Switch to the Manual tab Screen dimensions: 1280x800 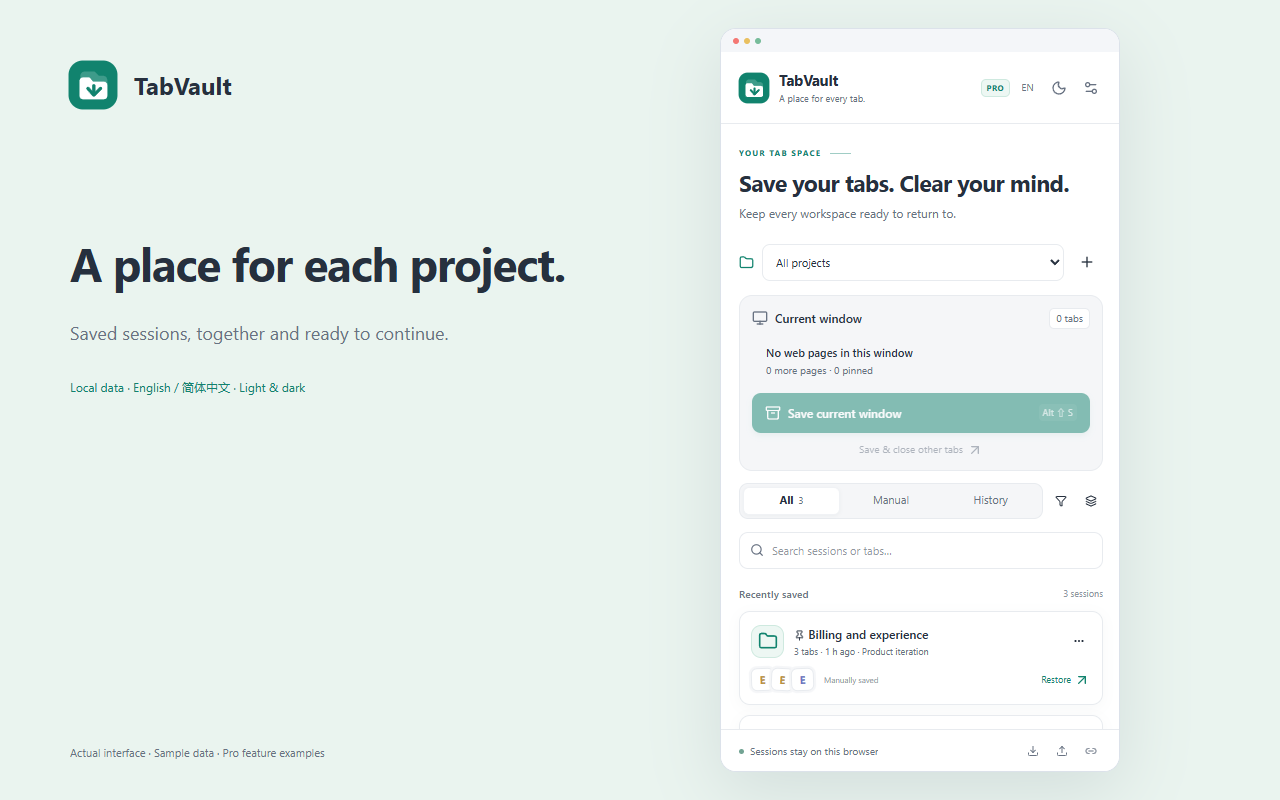[x=891, y=501]
